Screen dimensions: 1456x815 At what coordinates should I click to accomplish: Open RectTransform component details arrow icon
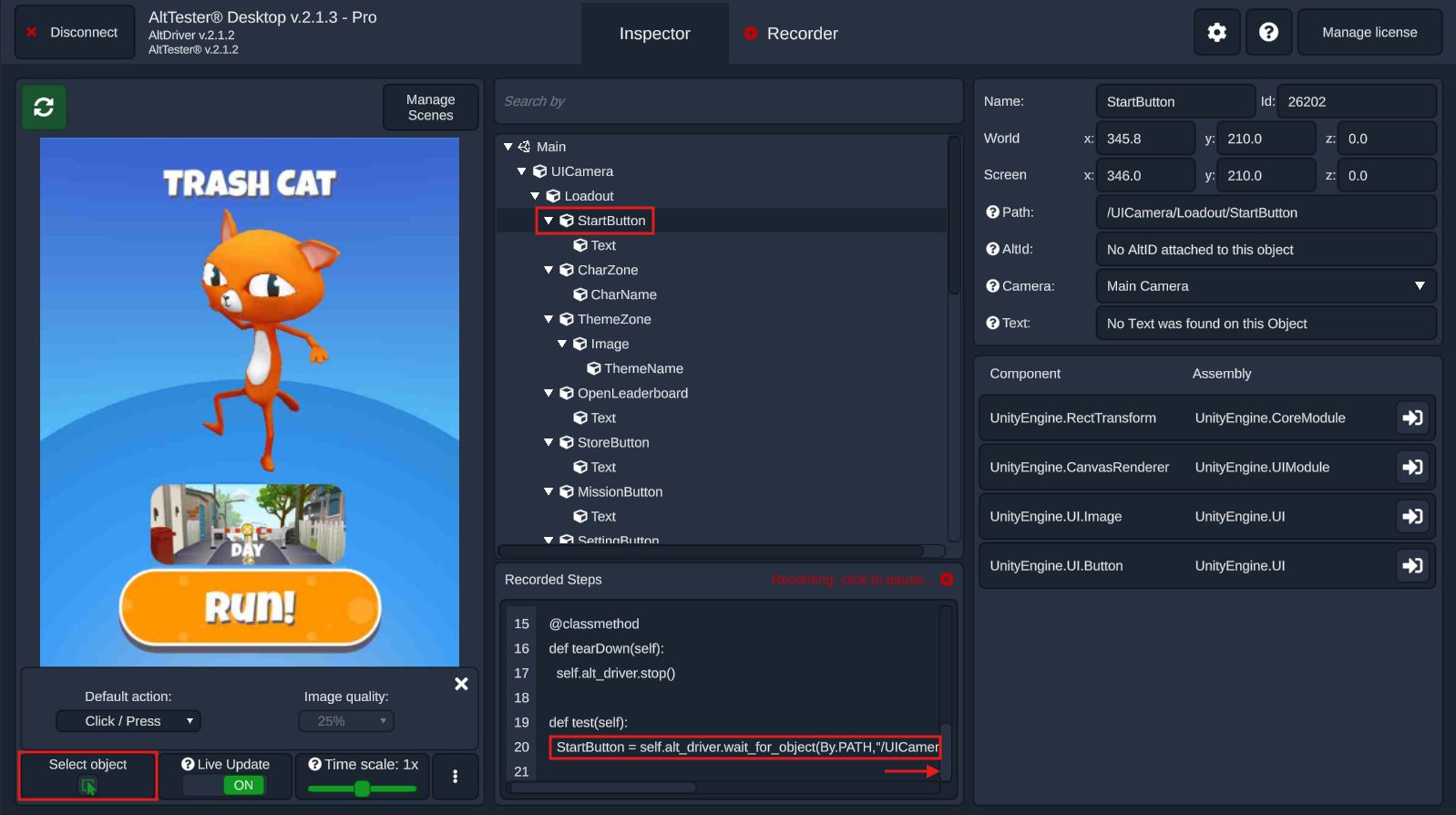pos(1412,418)
